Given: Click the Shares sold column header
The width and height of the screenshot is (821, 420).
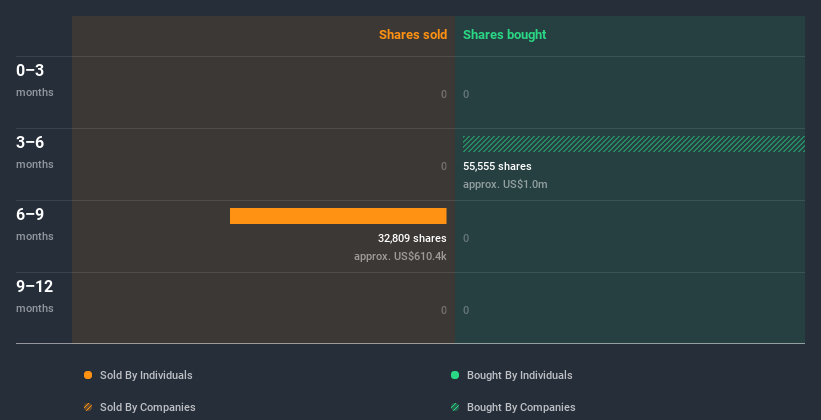Looking at the screenshot, I should [x=412, y=35].
